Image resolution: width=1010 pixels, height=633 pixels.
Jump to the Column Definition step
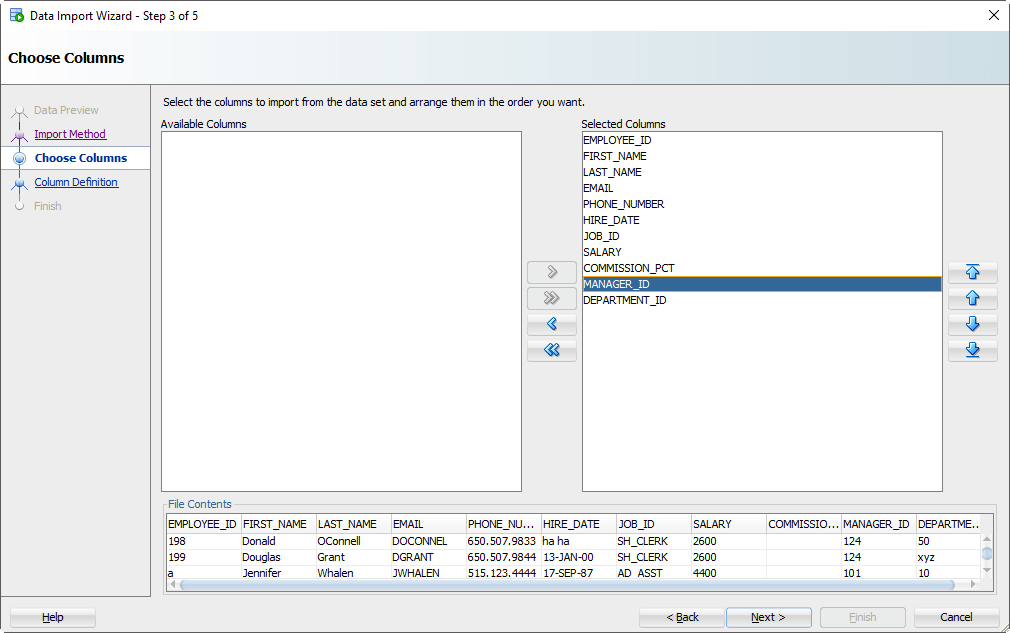(77, 182)
